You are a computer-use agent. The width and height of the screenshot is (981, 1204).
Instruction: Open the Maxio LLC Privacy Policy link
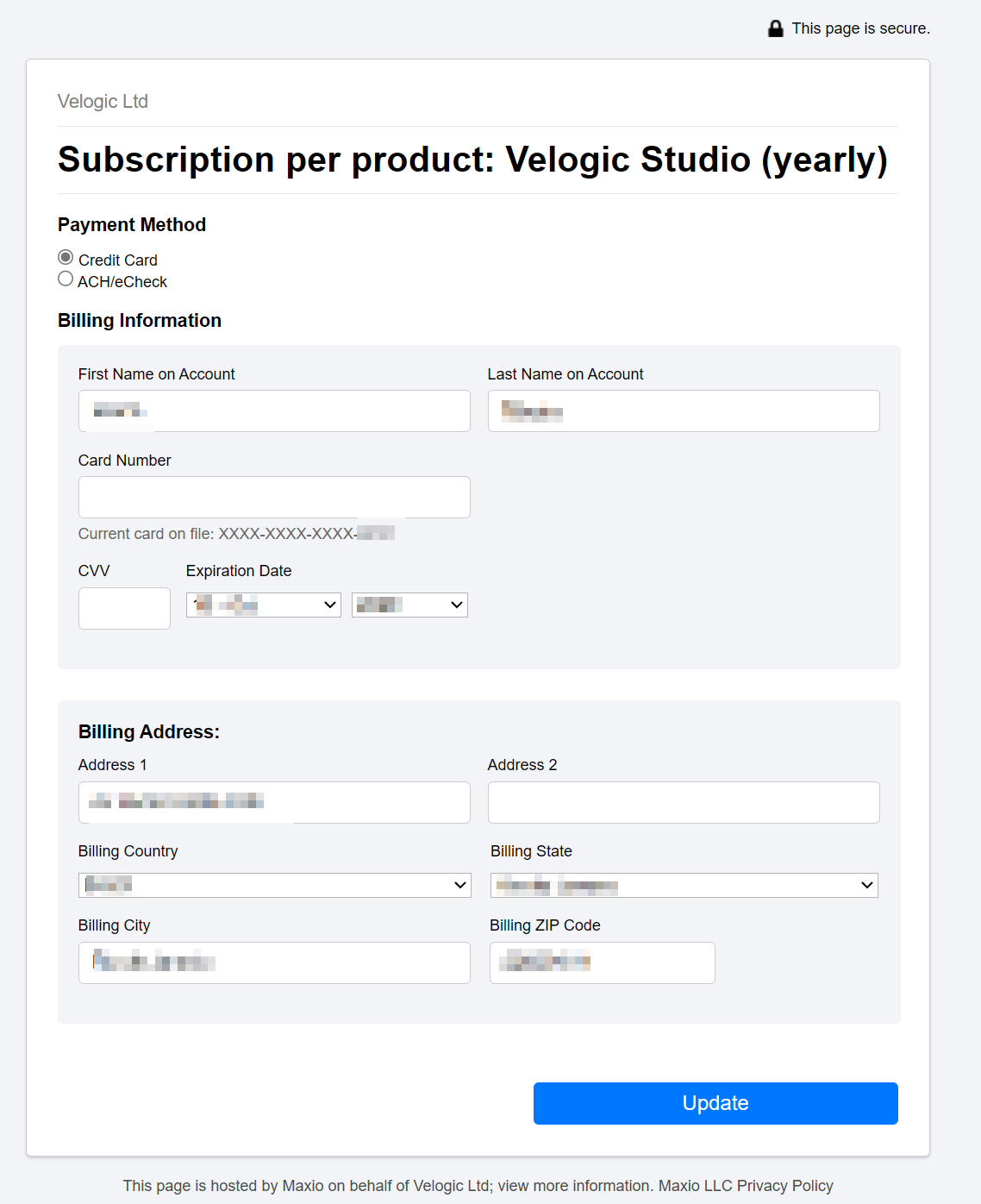746,1186
